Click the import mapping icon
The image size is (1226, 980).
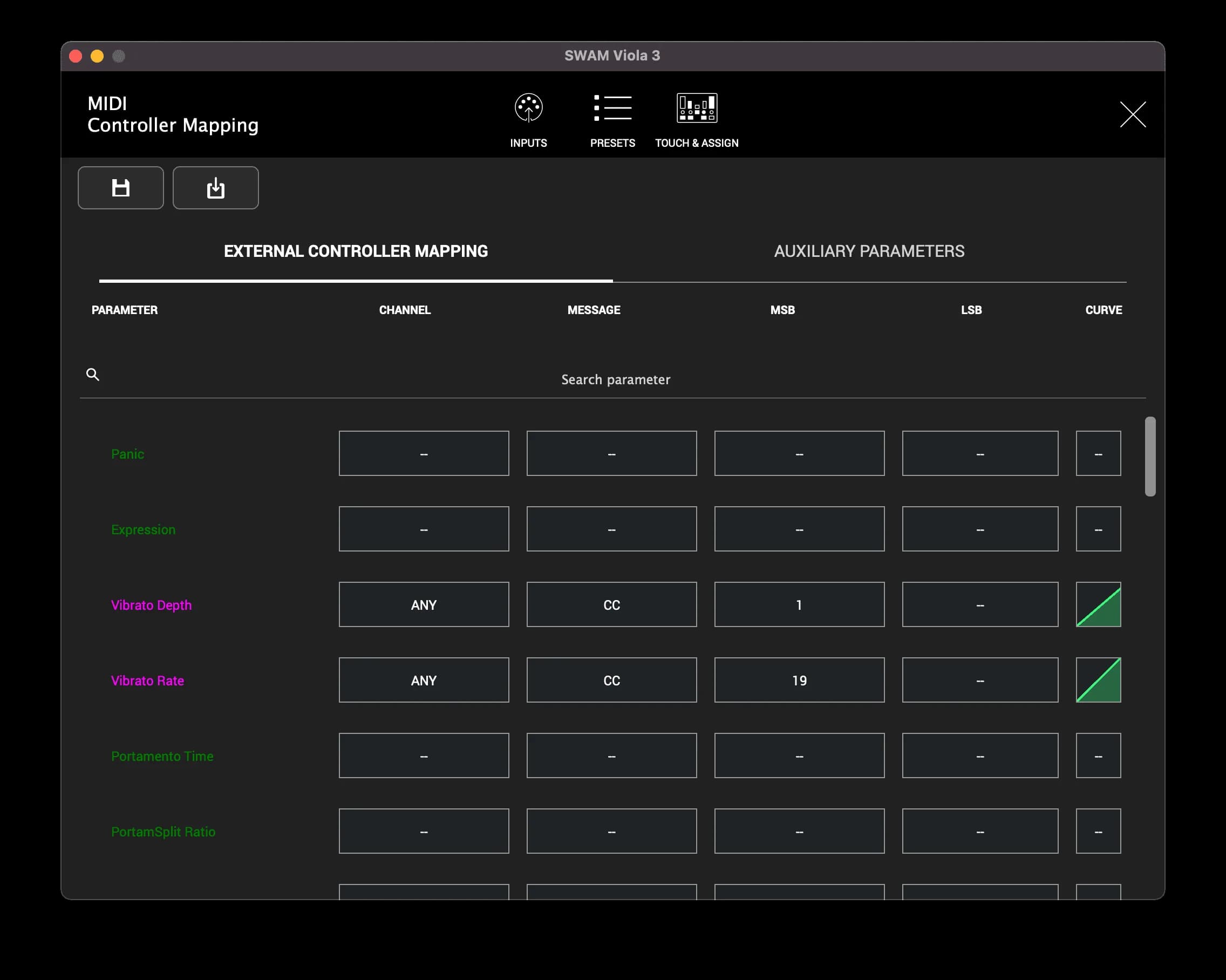tap(215, 188)
